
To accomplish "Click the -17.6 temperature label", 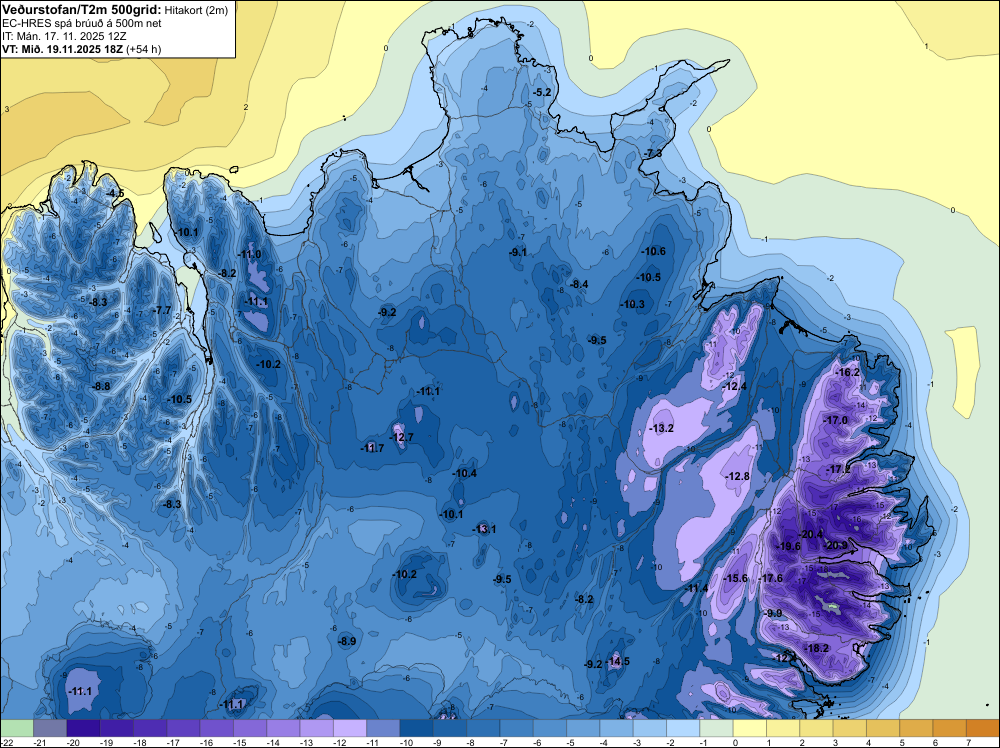I will click(772, 578).
